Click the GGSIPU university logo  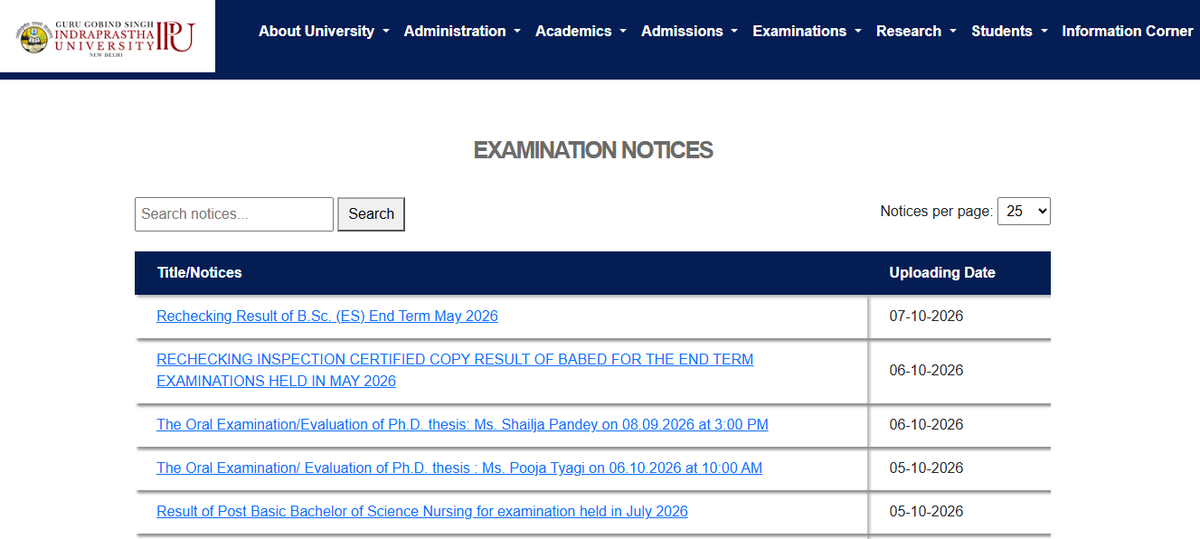pos(106,37)
